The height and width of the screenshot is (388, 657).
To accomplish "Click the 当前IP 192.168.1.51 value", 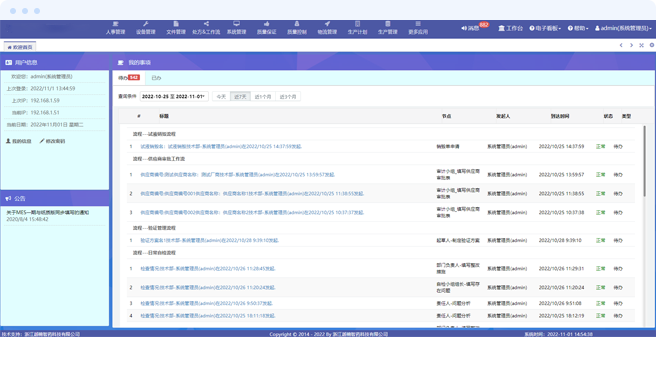I will 45,113.
